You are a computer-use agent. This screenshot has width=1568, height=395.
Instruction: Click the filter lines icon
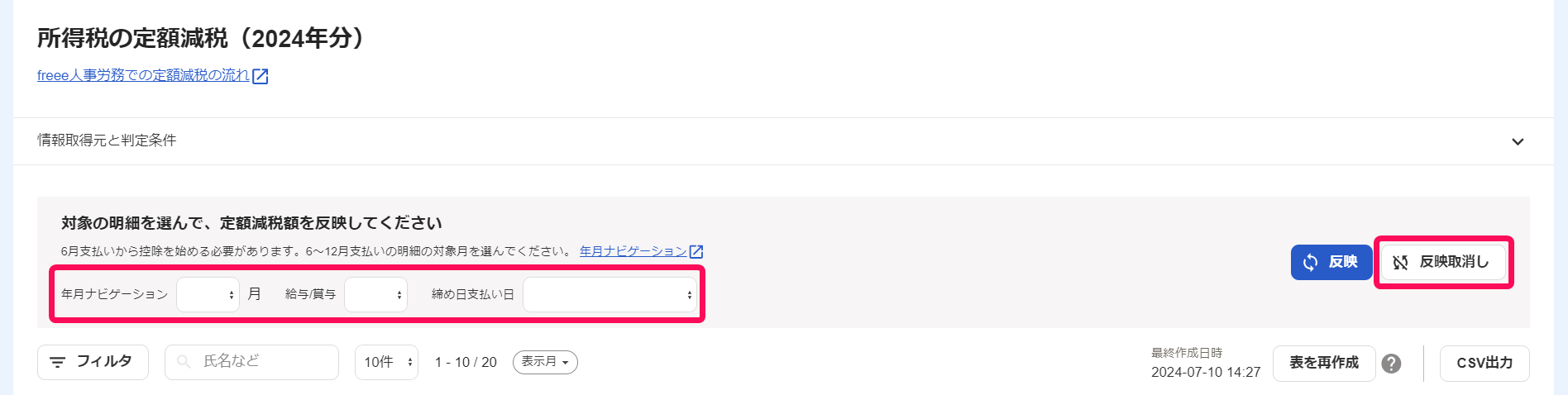point(57,362)
